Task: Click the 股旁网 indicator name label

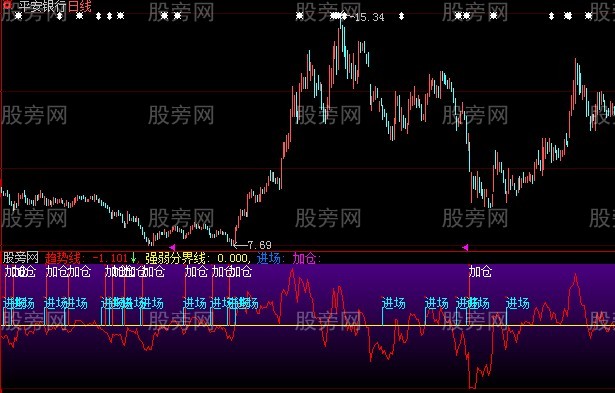Action: [20, 258]
